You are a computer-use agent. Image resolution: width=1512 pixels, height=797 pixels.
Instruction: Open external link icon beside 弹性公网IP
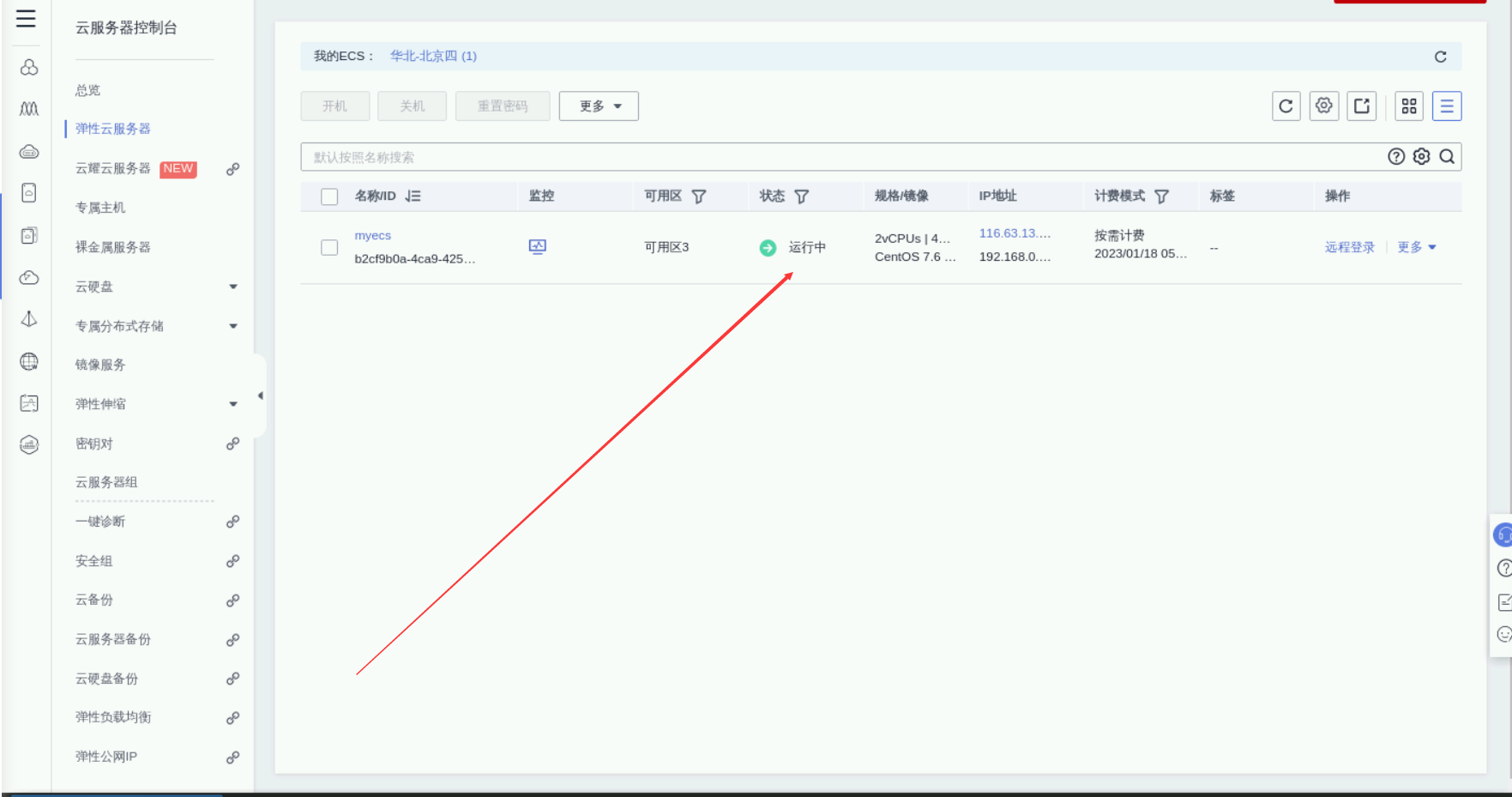click(232, 758)
